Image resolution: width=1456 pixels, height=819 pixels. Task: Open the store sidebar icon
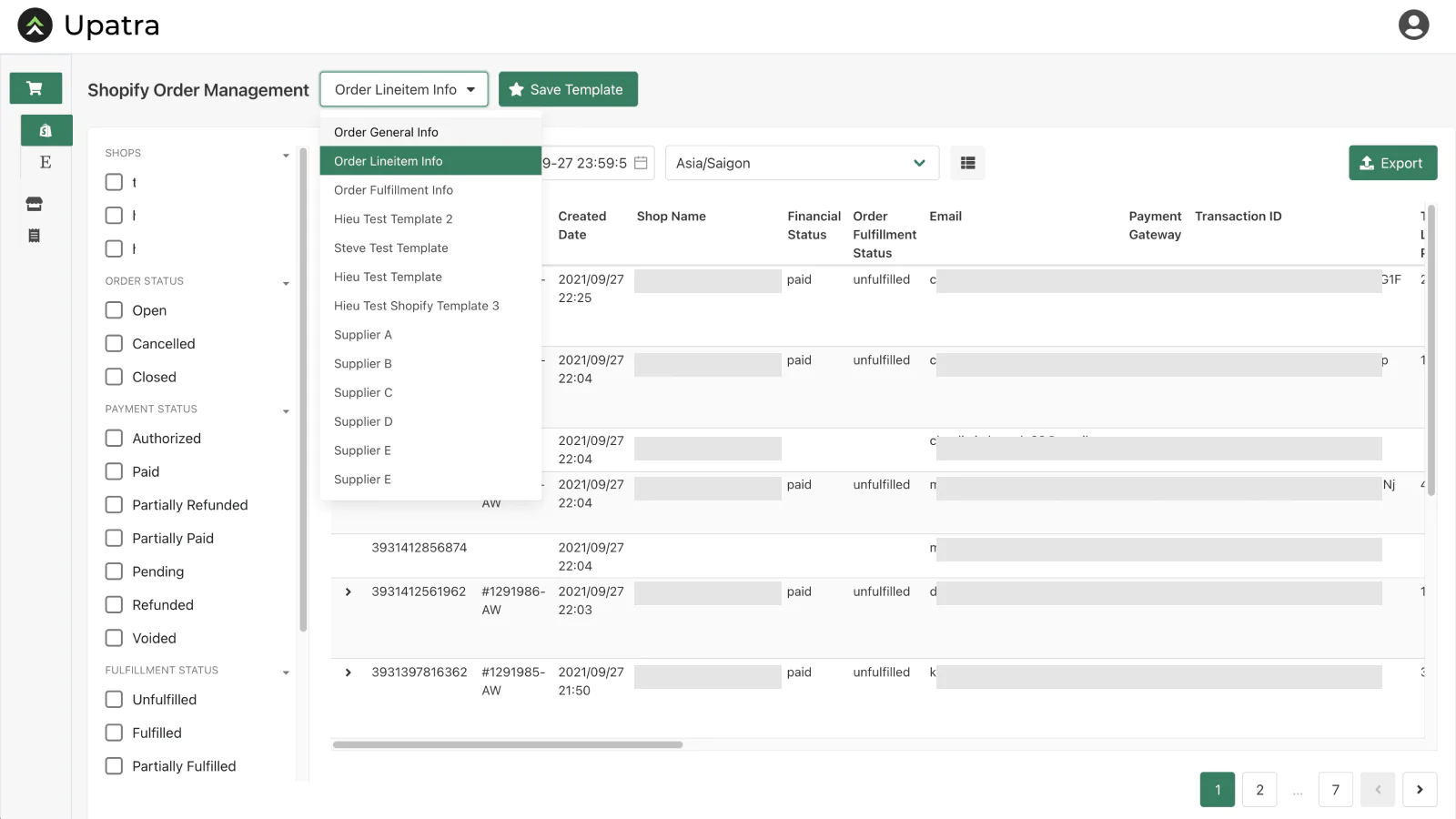[x=35, y=204]
